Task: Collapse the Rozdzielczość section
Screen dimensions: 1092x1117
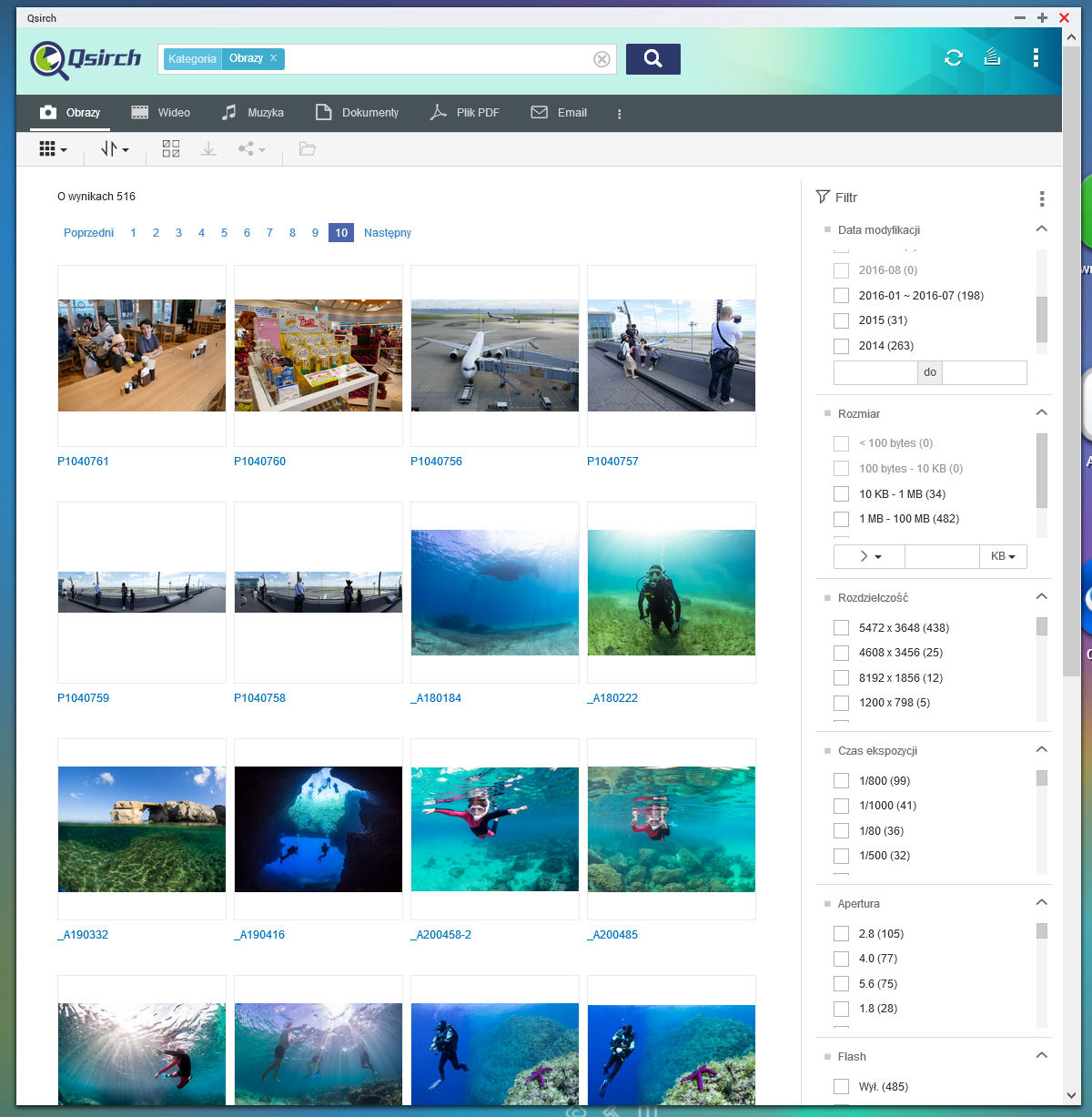Action: (1042, 597)
